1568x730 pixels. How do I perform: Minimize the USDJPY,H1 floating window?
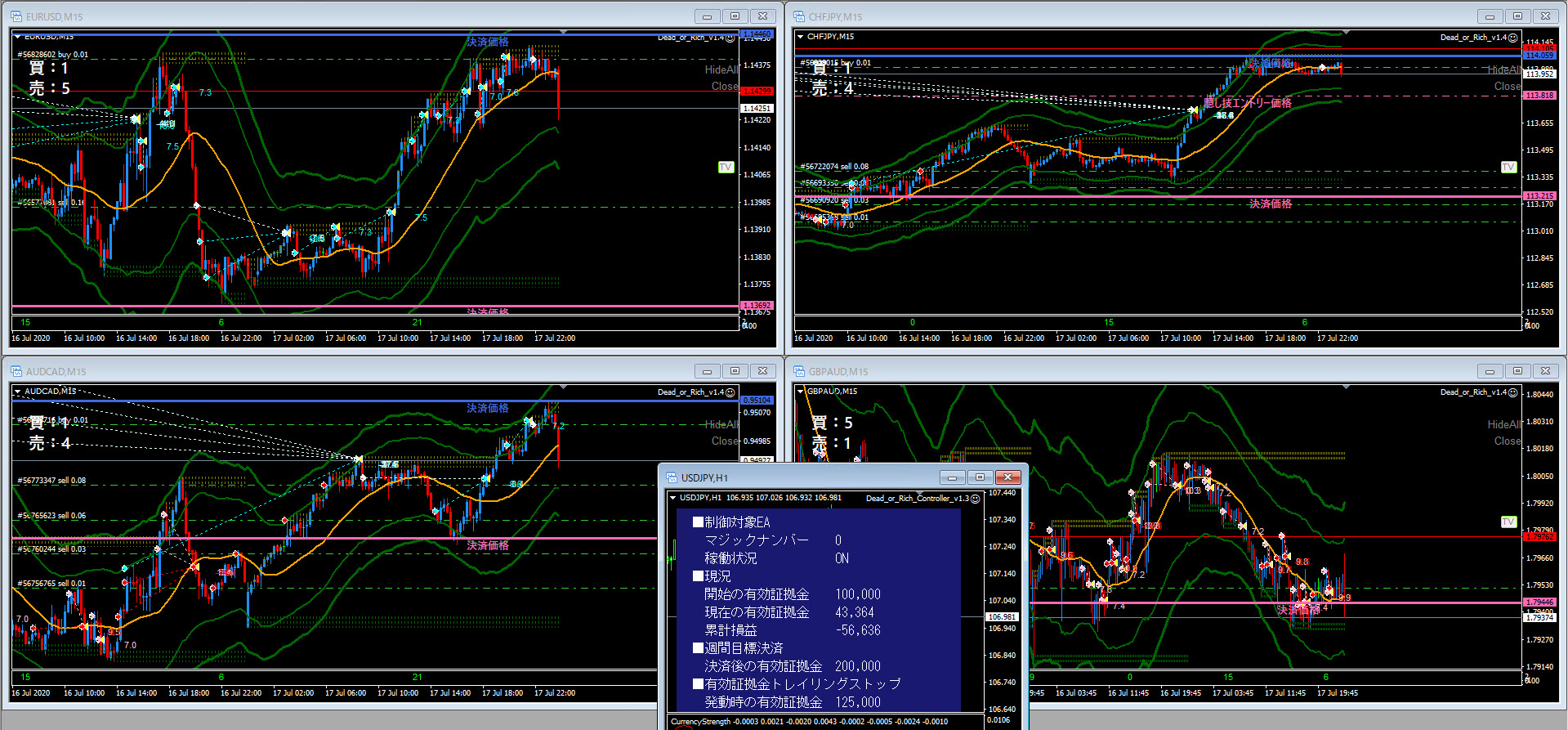point(953,477)
